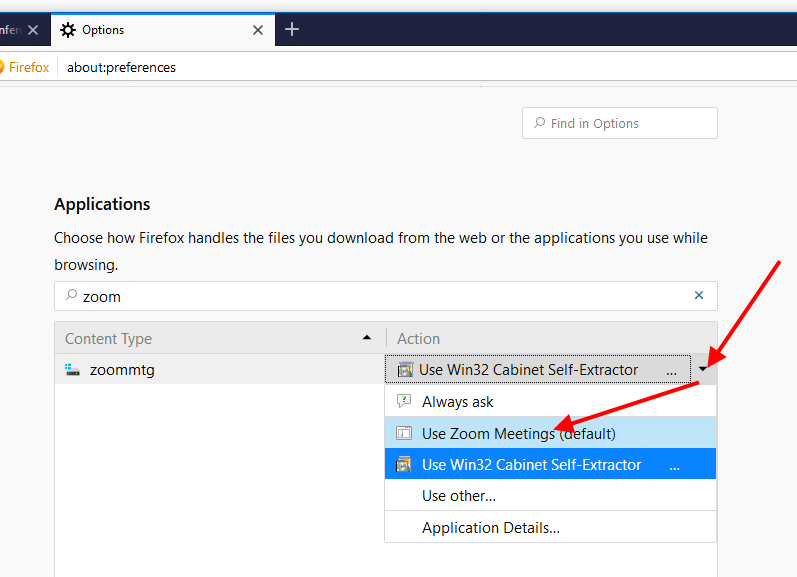Click the Always ask question-mark icon
797x577 pixels.
[x=404, y=401]
